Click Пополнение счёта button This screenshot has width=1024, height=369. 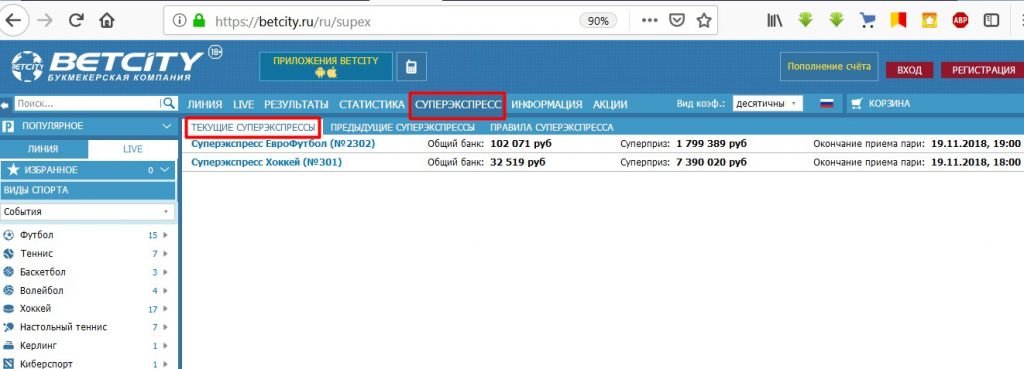click(829, 67)
